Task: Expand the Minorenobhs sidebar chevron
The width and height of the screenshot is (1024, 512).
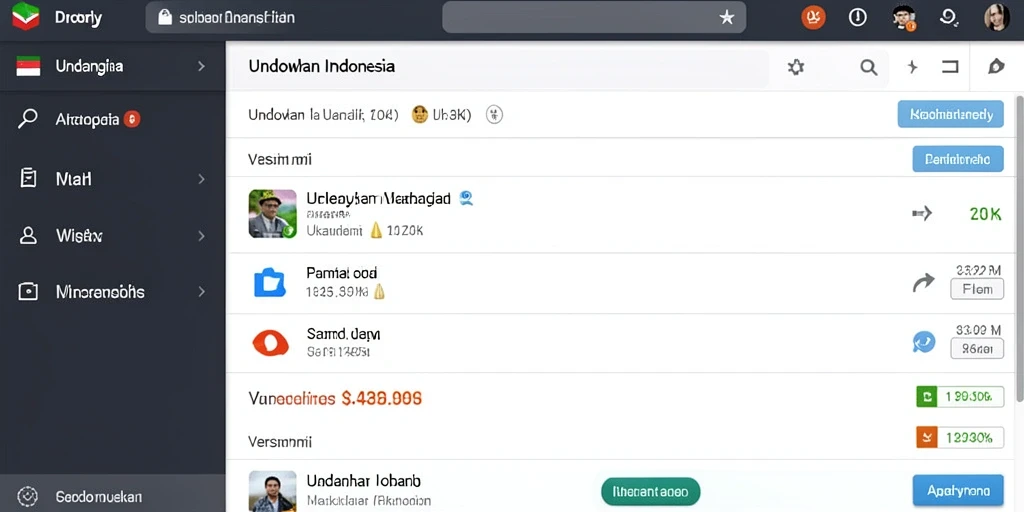Action: (201, 292)
